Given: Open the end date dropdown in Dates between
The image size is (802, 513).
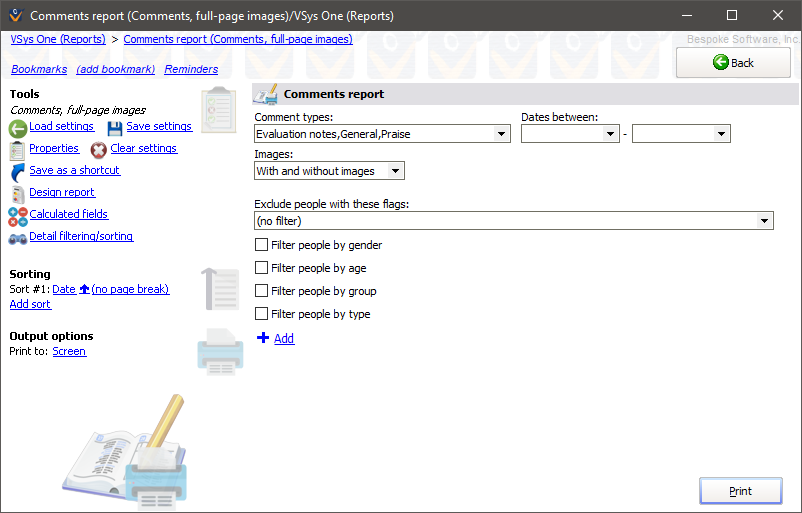Looking at the screenshot, I should coord(721,134).
